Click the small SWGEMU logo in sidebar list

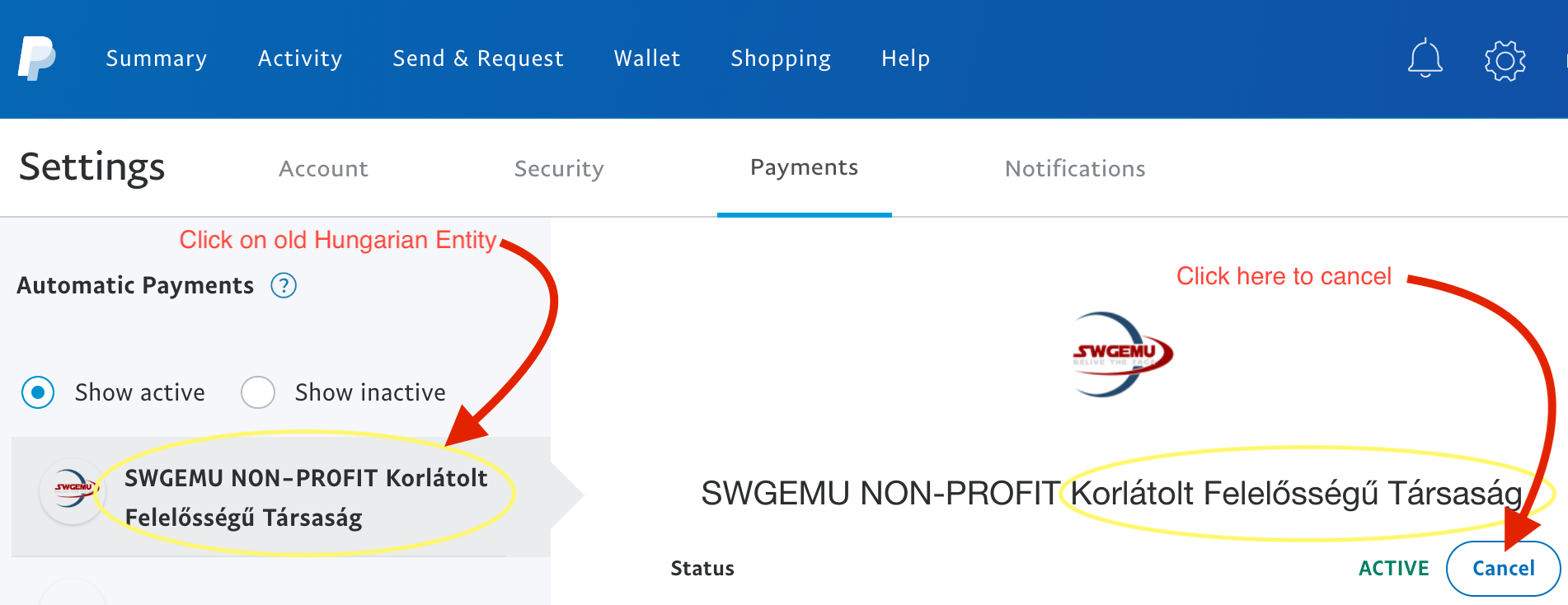[x=73, y=491]
